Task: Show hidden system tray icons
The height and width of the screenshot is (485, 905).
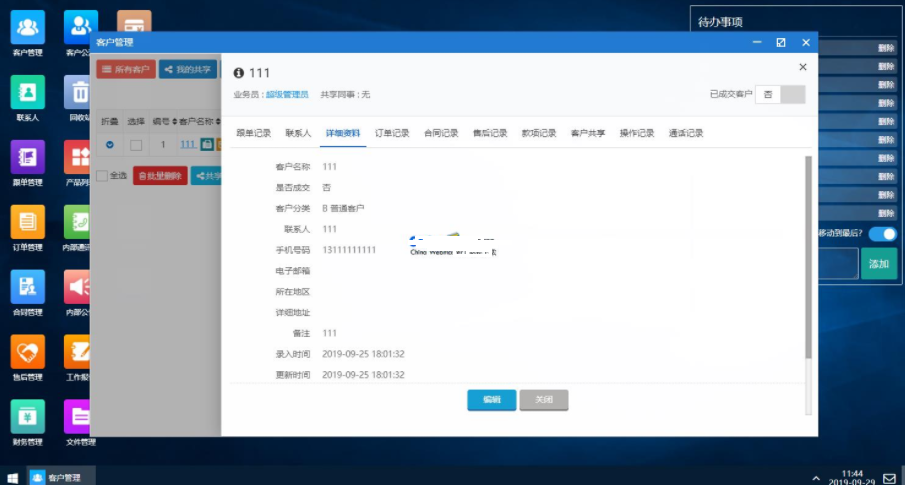Action: (816, 478)
